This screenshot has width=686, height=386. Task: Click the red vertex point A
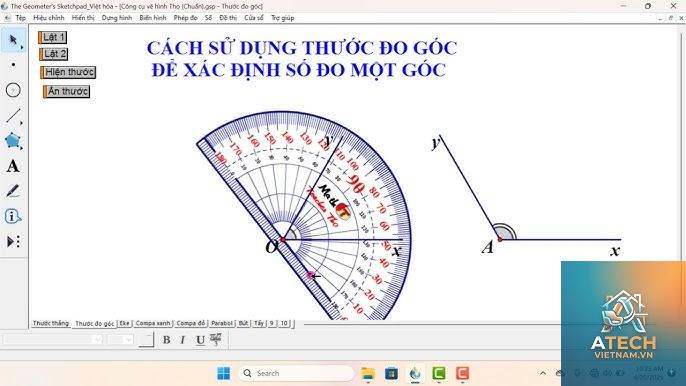click(x=500, y=239)
